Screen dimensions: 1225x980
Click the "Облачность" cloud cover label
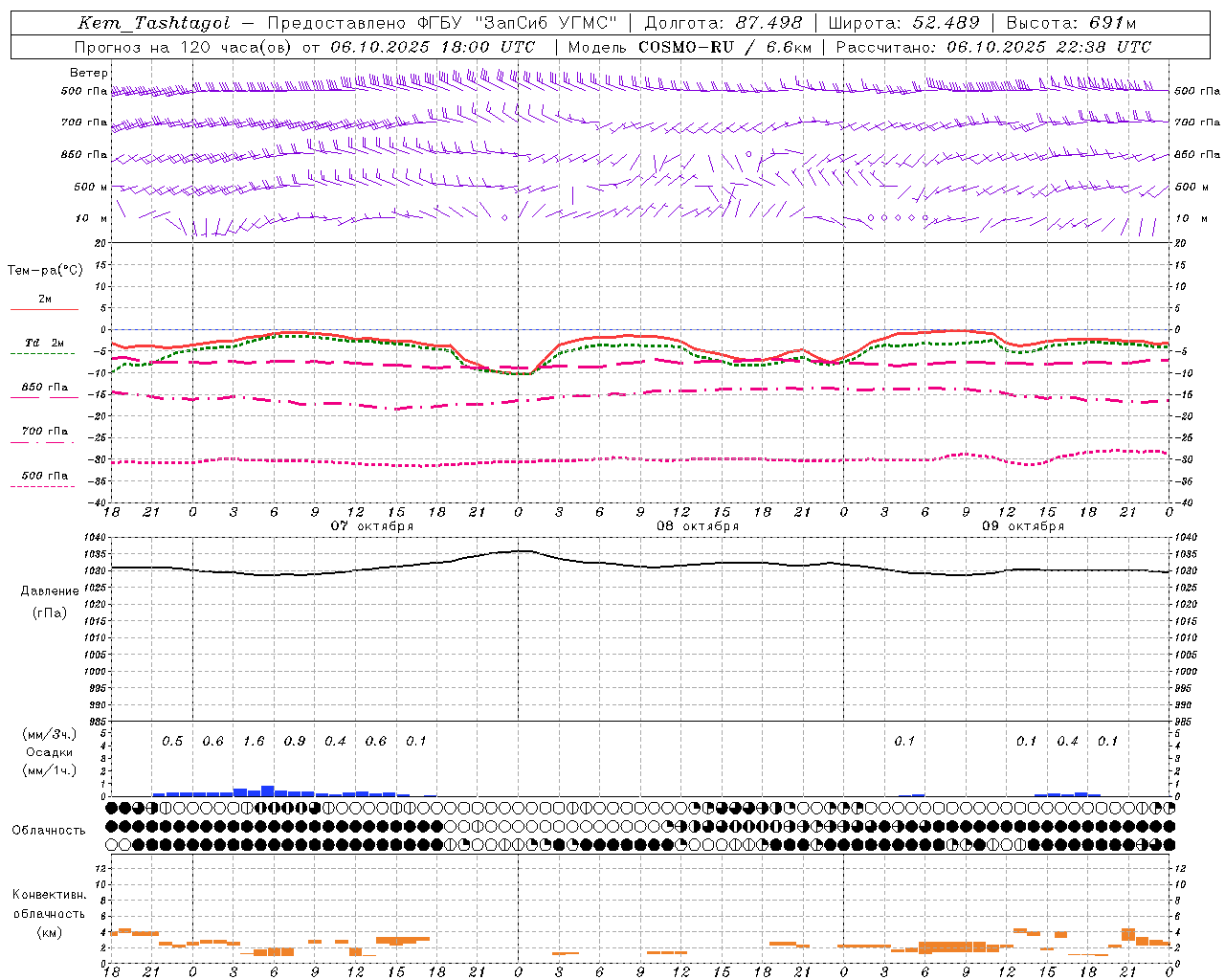click(49, 831)
